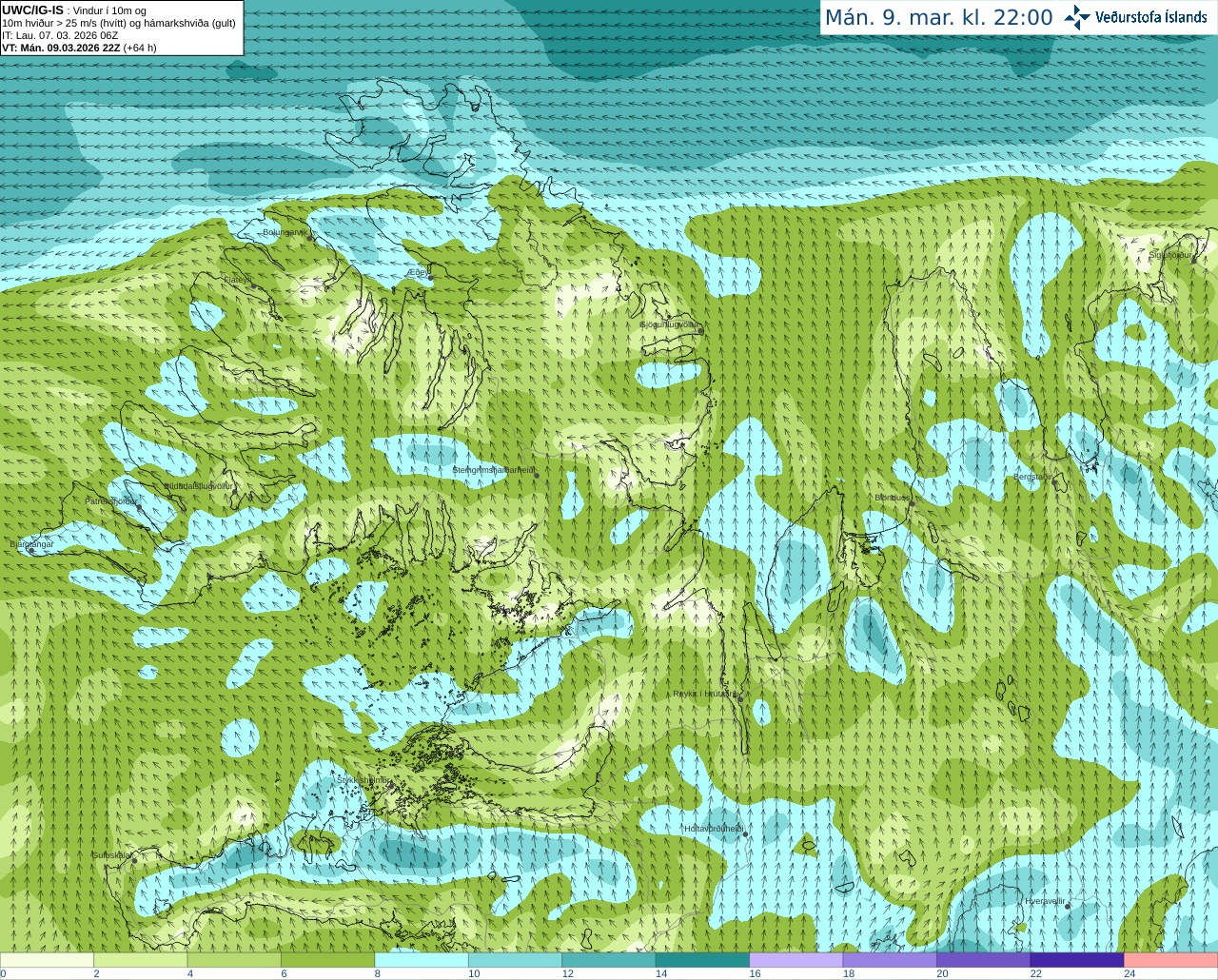Screen dimensions: 1218x980
Task: Click the 'Hveravellir' place name label
Action: click(x=1045, y=901)
